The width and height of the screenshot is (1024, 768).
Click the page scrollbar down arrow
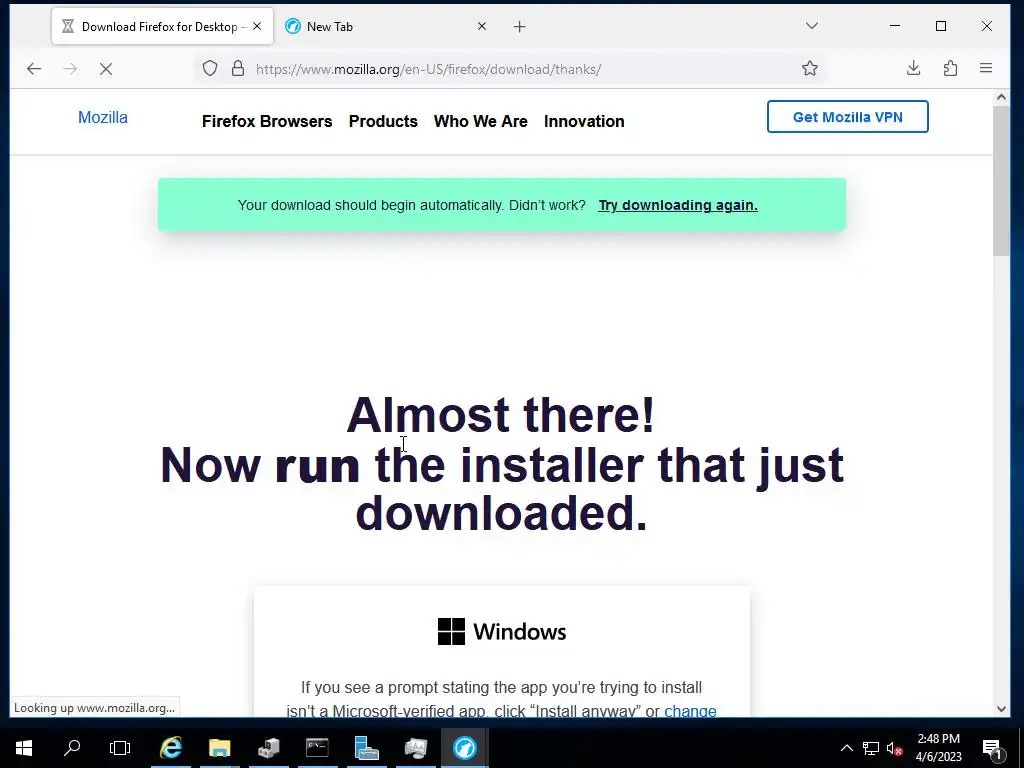[x=1001, y=709]
